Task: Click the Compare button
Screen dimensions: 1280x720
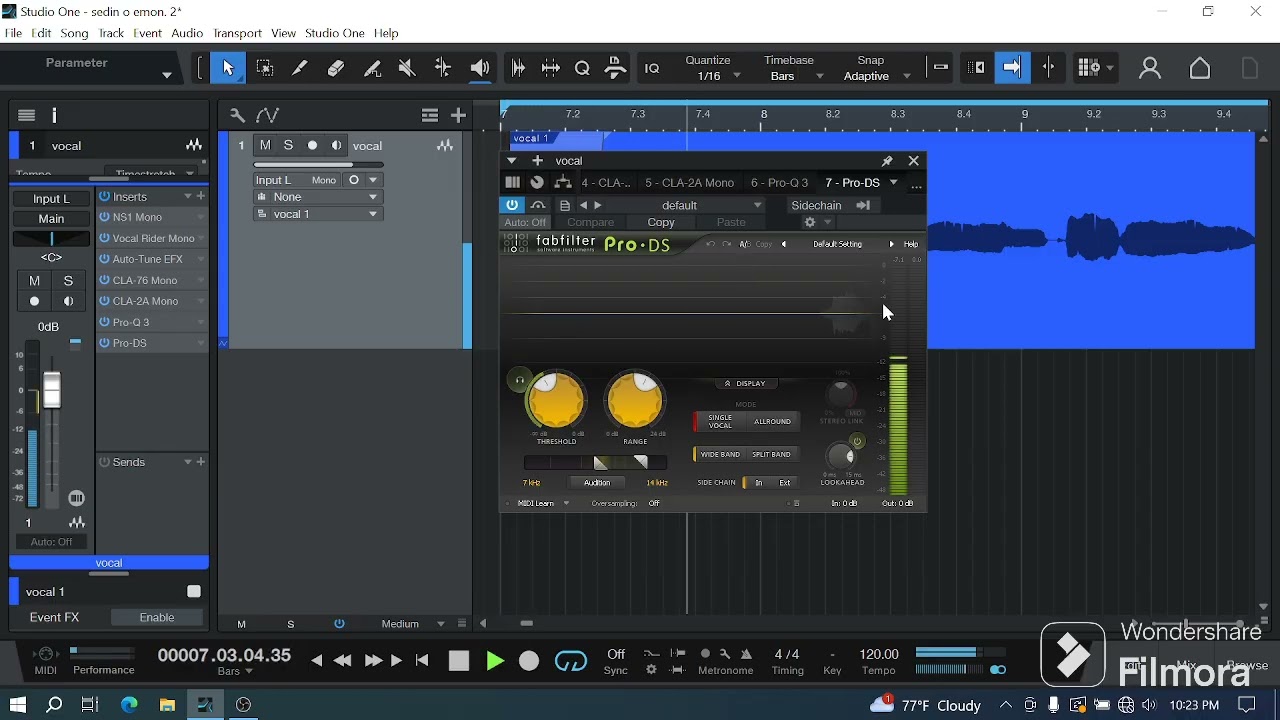Action: [591, 224]
